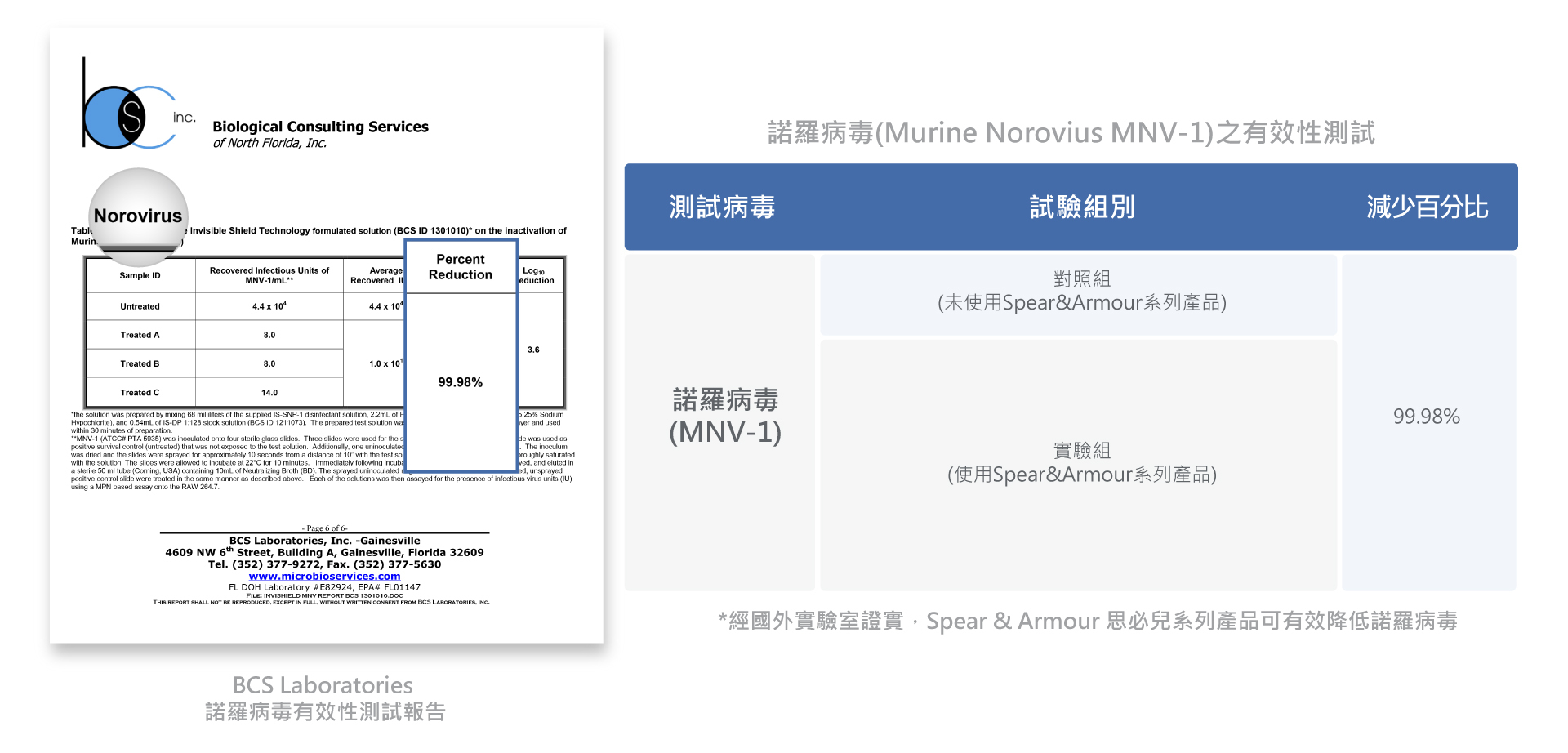The width and height of the screenshot is (1568, 753).
Task: Click the "諾羅病毒(Murine Norovius MNV-1)之有效性測試" title
Action: point(1071,132)
